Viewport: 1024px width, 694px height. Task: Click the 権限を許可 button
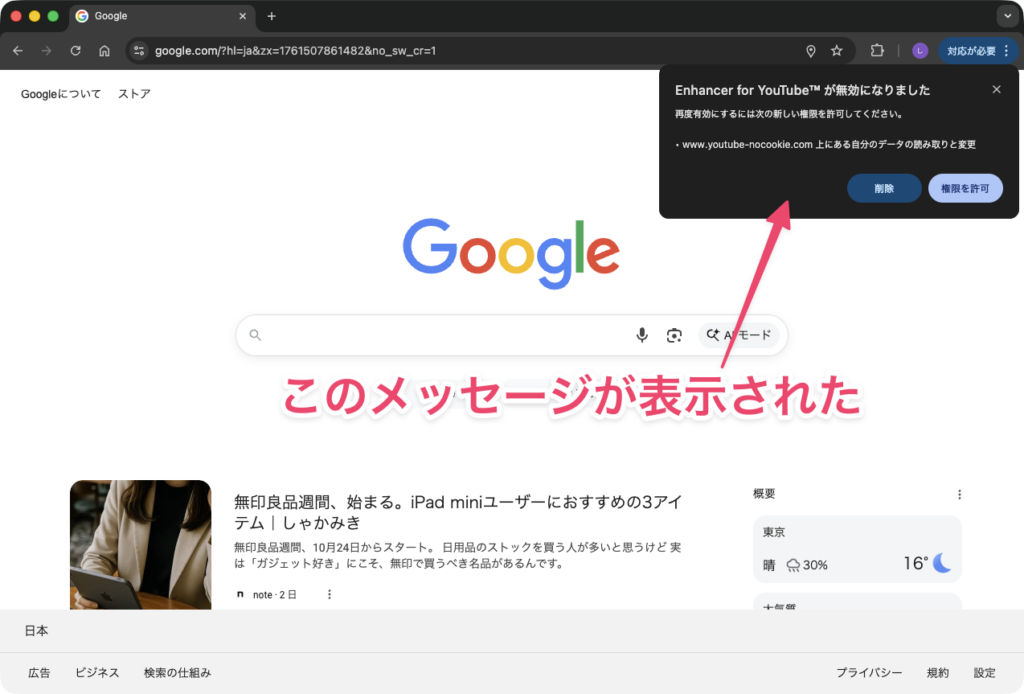(x=965, y=188)
